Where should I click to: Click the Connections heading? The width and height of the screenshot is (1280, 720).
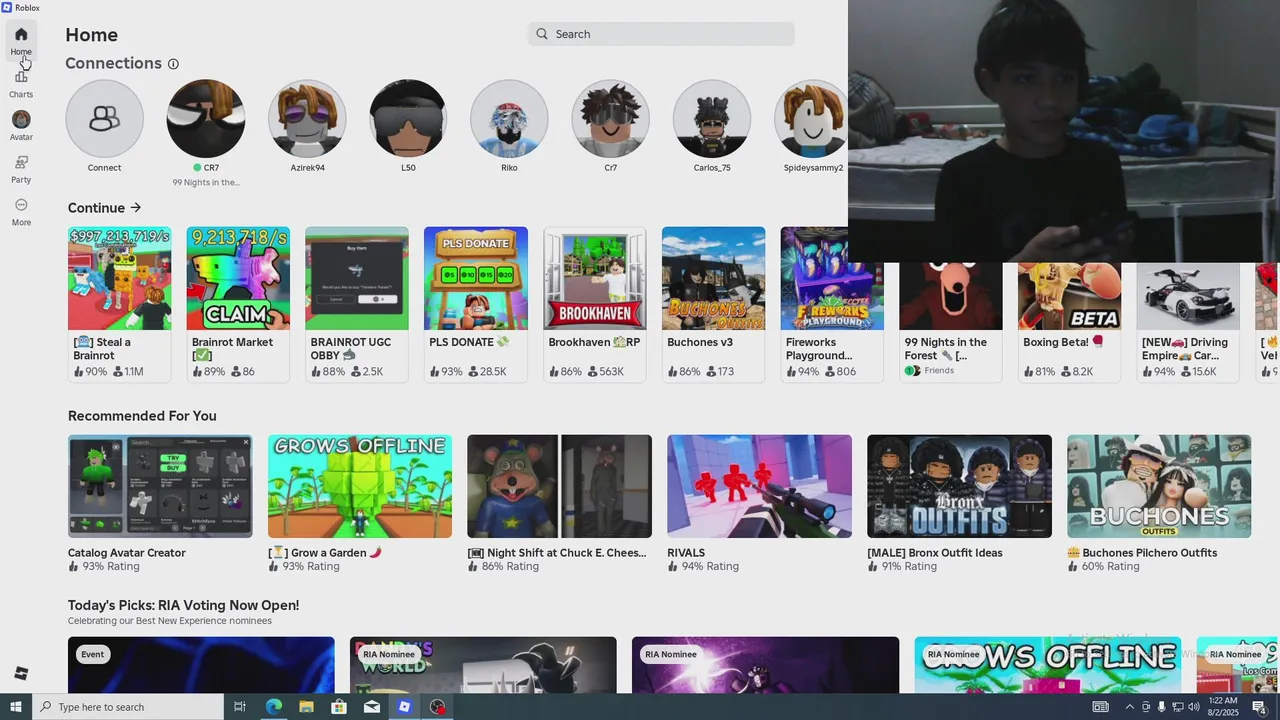click(x=113, y=63)
